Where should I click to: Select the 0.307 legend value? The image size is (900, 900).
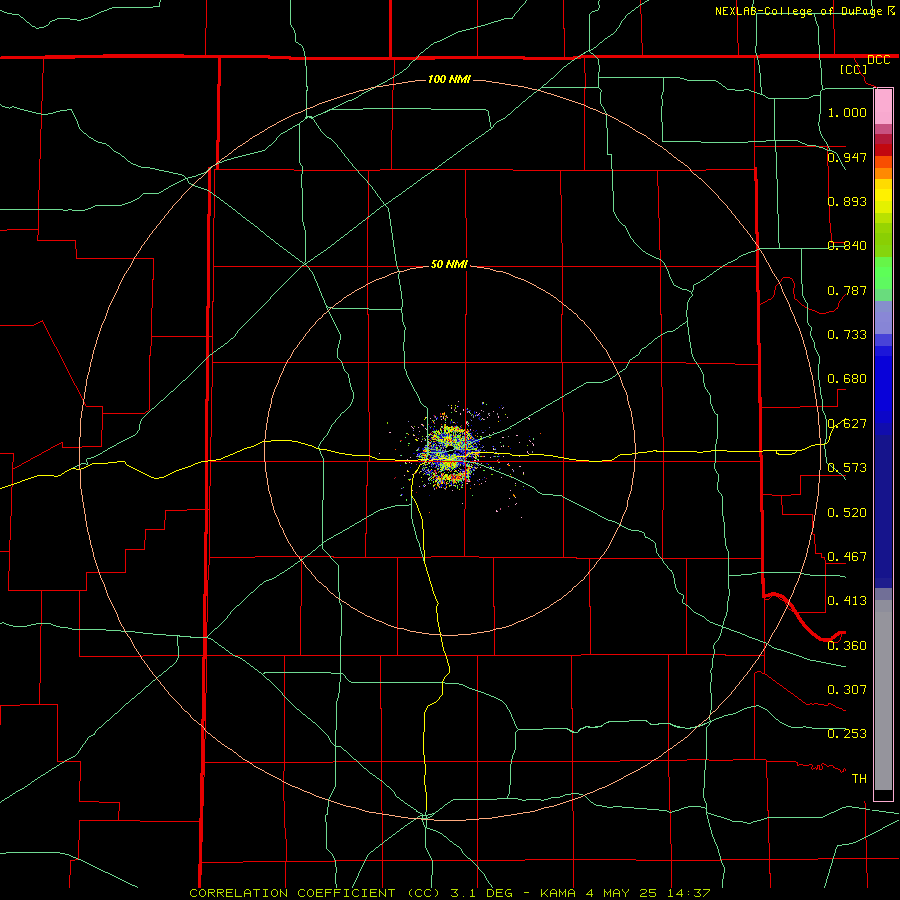click(x=847, y=690)
